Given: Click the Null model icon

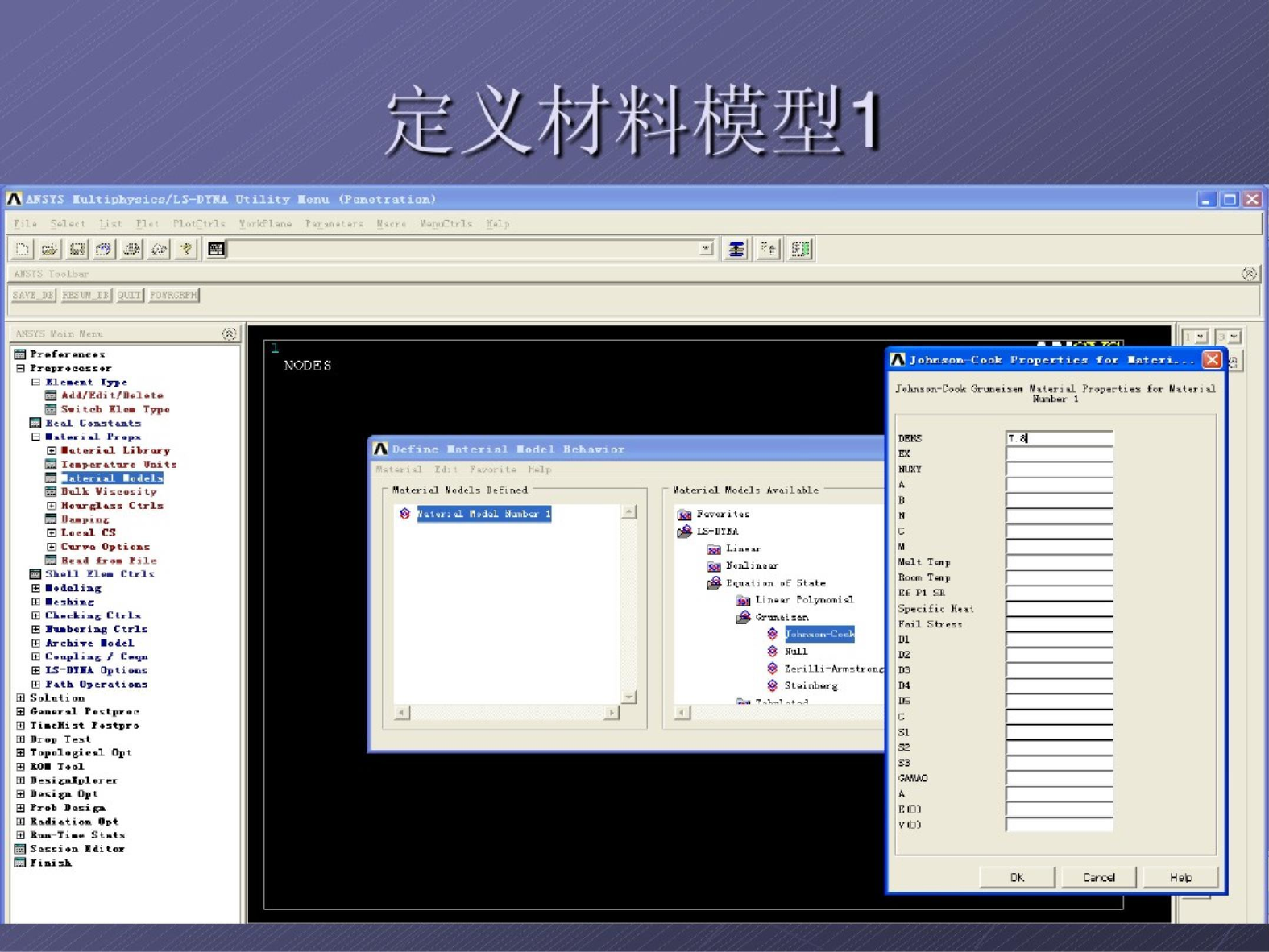Looking at the screenshot, I should pyautogui.click(x=772, y=652).
